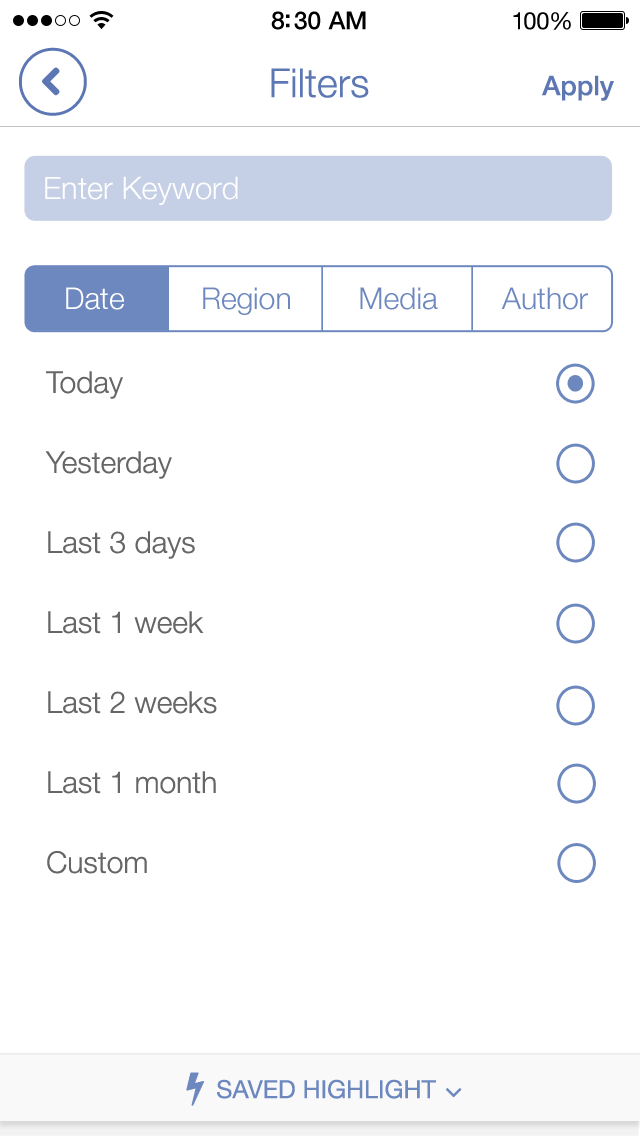Choose the Yesterday date option
The image size is (640, 1136).
tap(575, 464)
